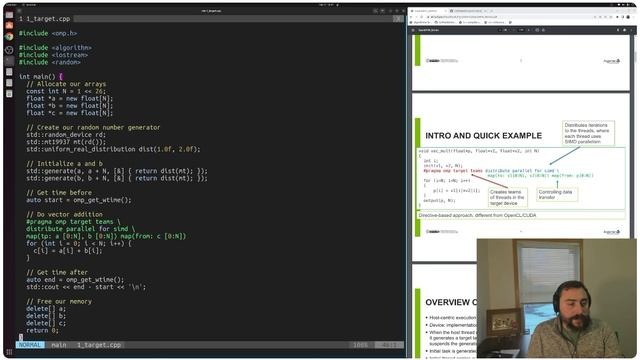Open OBS Studio from the dock
The width and height of the screenshot is (640, 360).
pos(9,50)
